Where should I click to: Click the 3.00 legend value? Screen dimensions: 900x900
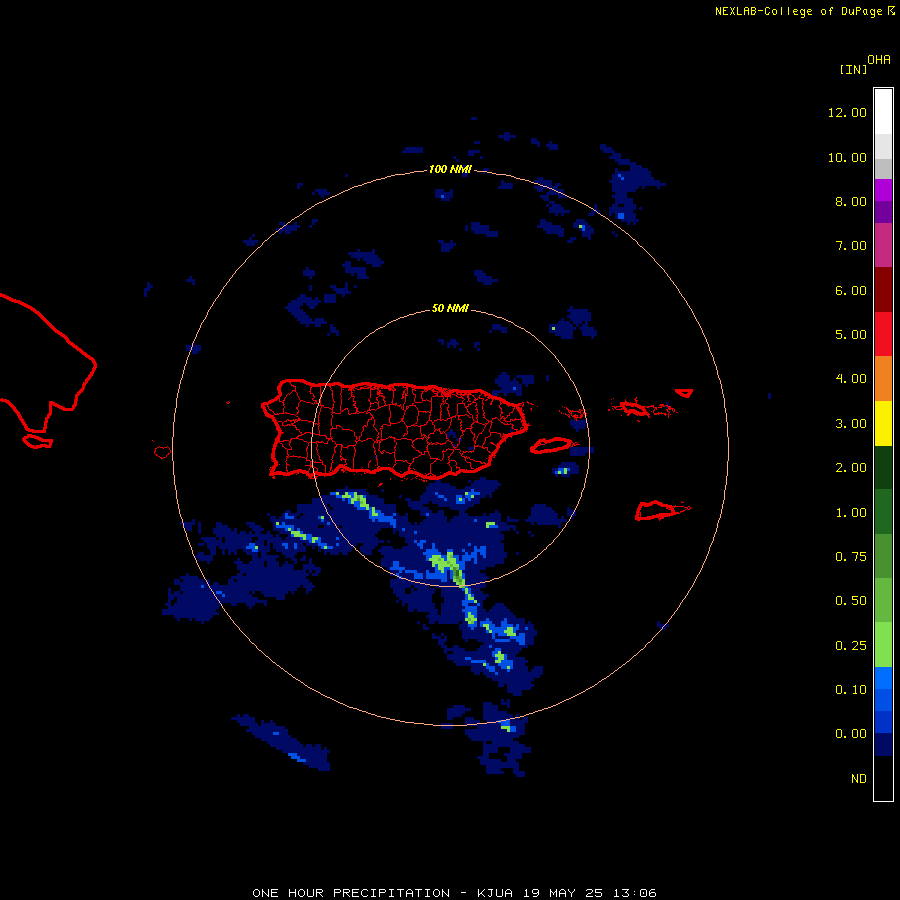coord(851,424)
